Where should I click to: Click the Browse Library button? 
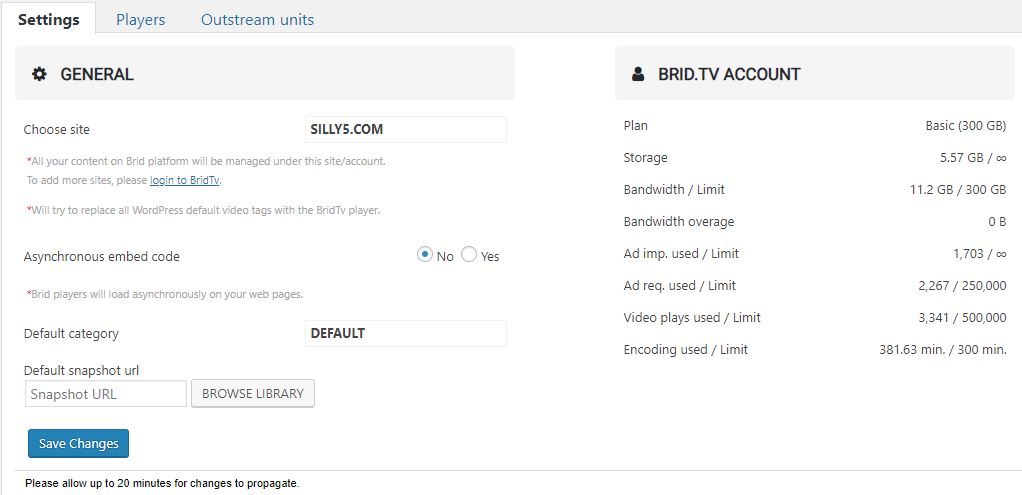252,393
